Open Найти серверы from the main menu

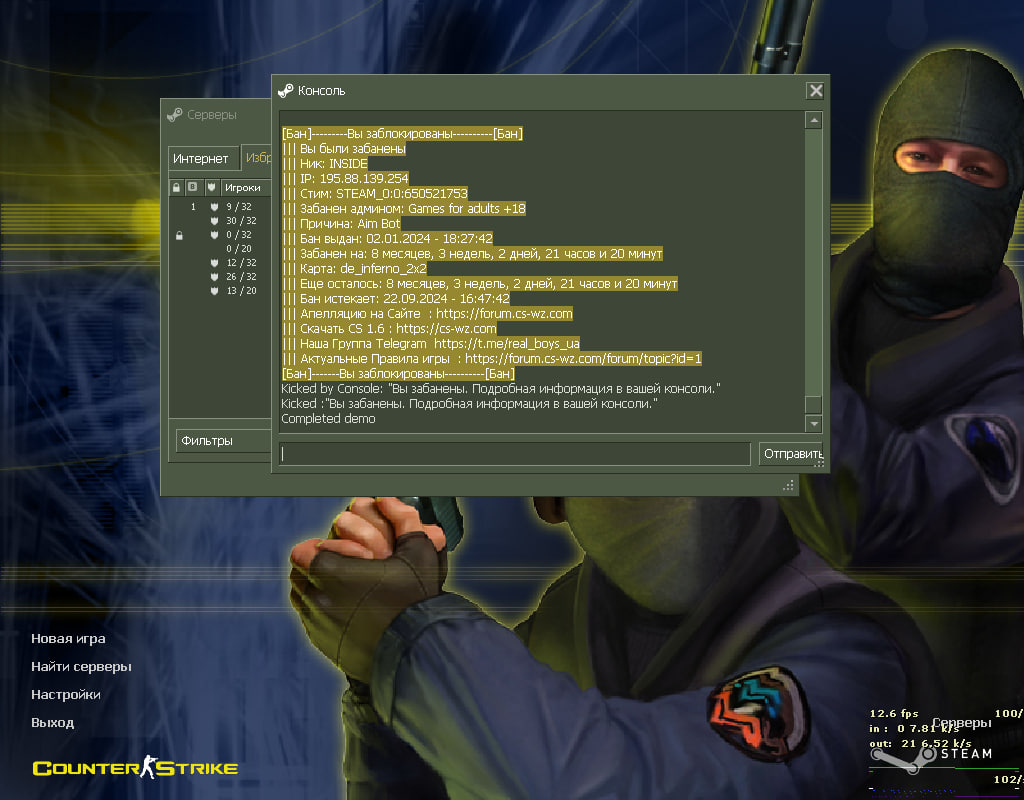tap(82, 667)
